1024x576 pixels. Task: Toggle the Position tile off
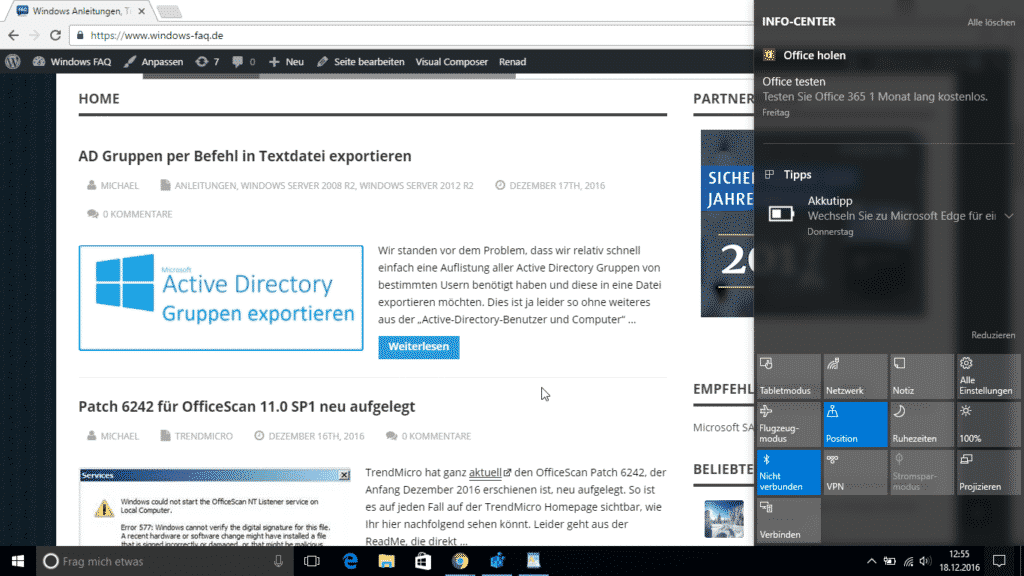[x=855, y=424]
